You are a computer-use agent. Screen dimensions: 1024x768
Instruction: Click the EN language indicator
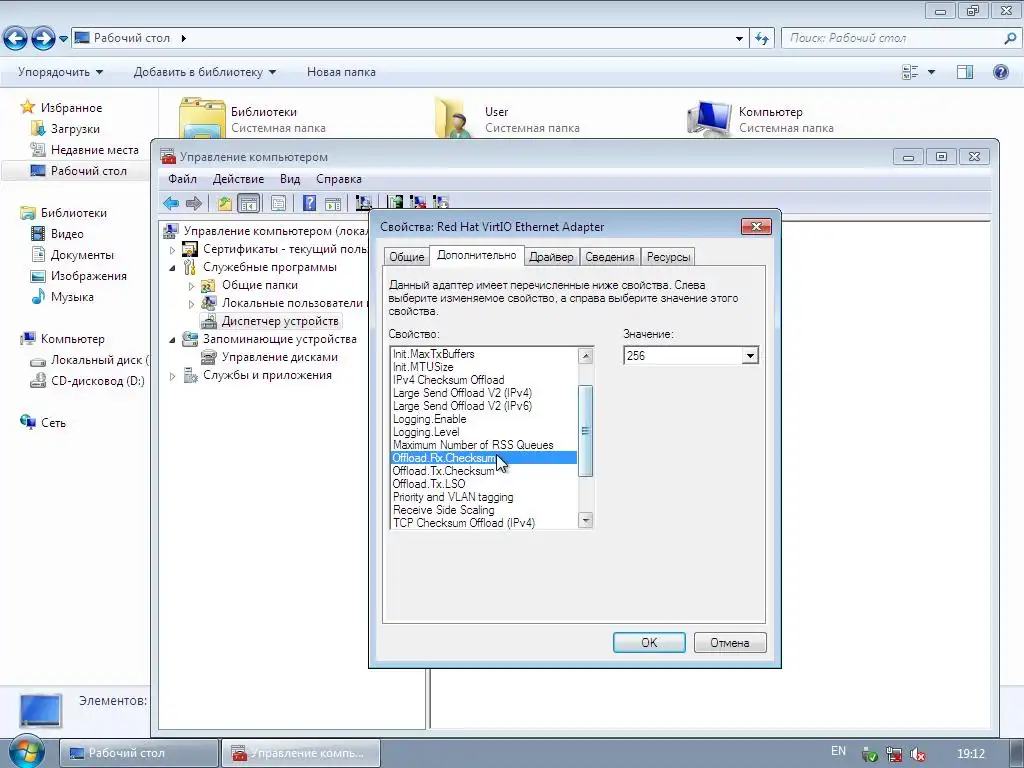(x=839, y=751)
